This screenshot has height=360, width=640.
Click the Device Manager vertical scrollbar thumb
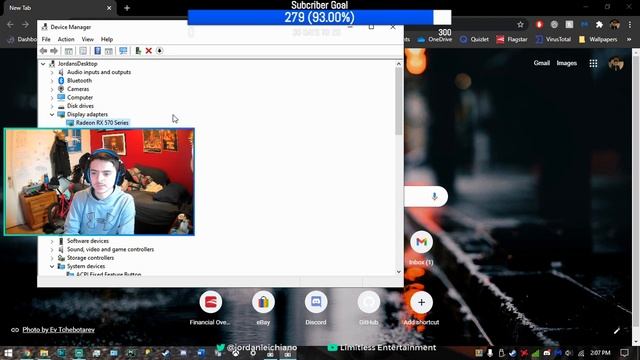[x=399, y=101]
